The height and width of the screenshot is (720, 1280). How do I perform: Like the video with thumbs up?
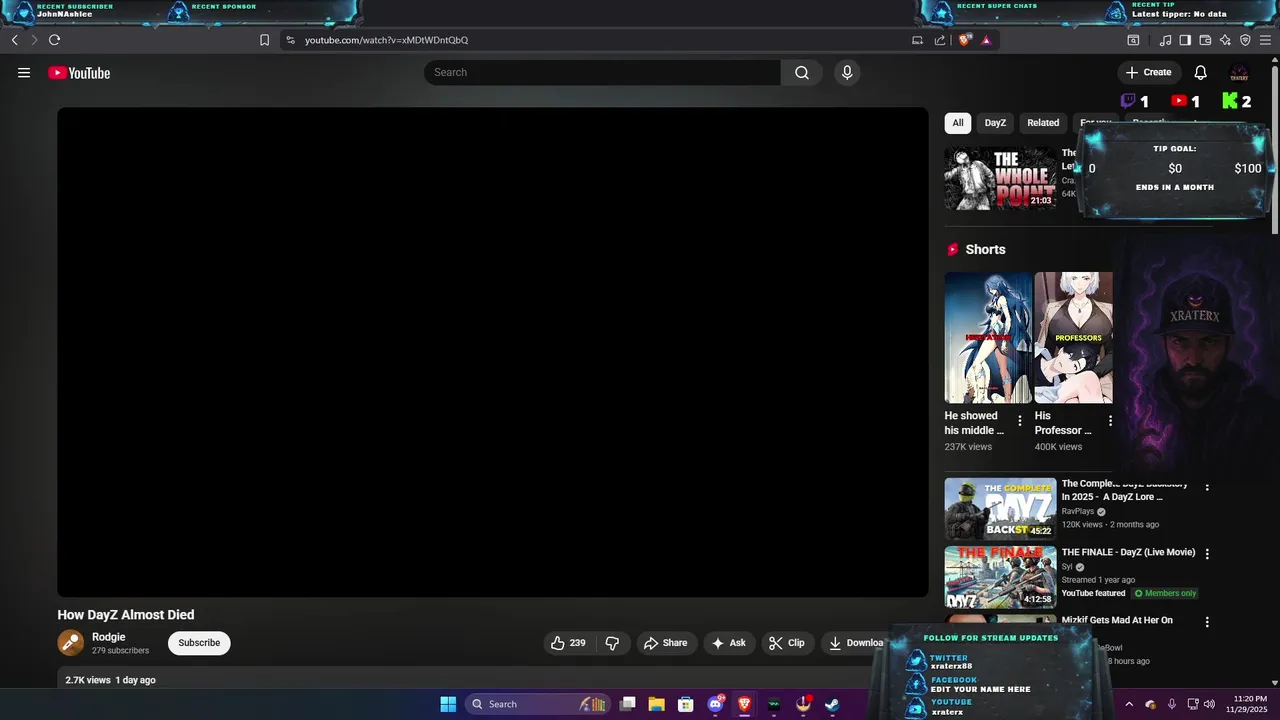(x=568, y=643)
